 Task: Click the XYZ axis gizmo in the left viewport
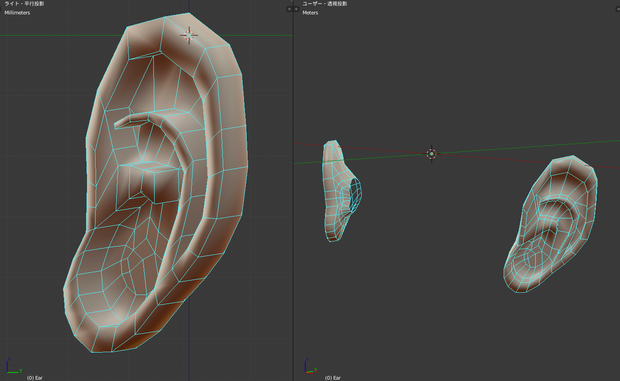point(13,366)
